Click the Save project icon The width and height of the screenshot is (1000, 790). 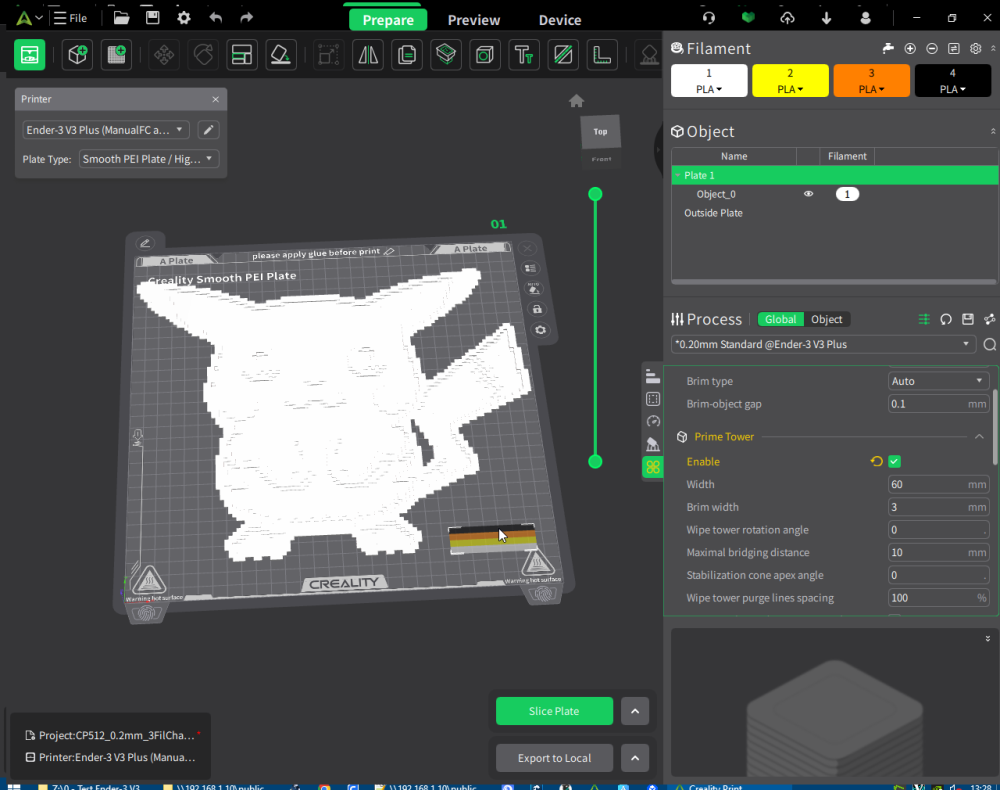point(152,18)
